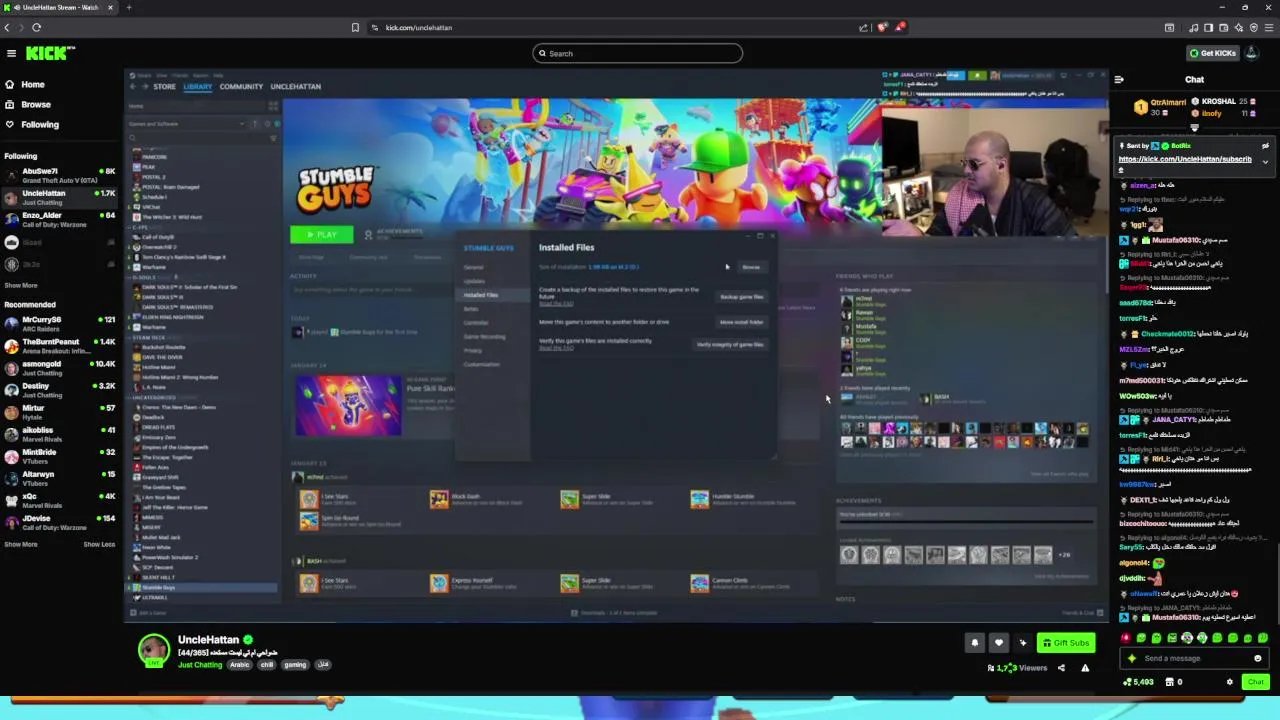The image size is (1280, 720).
Task: Click Steam COMMUNITY tab in stream
Action: [241, 87]
